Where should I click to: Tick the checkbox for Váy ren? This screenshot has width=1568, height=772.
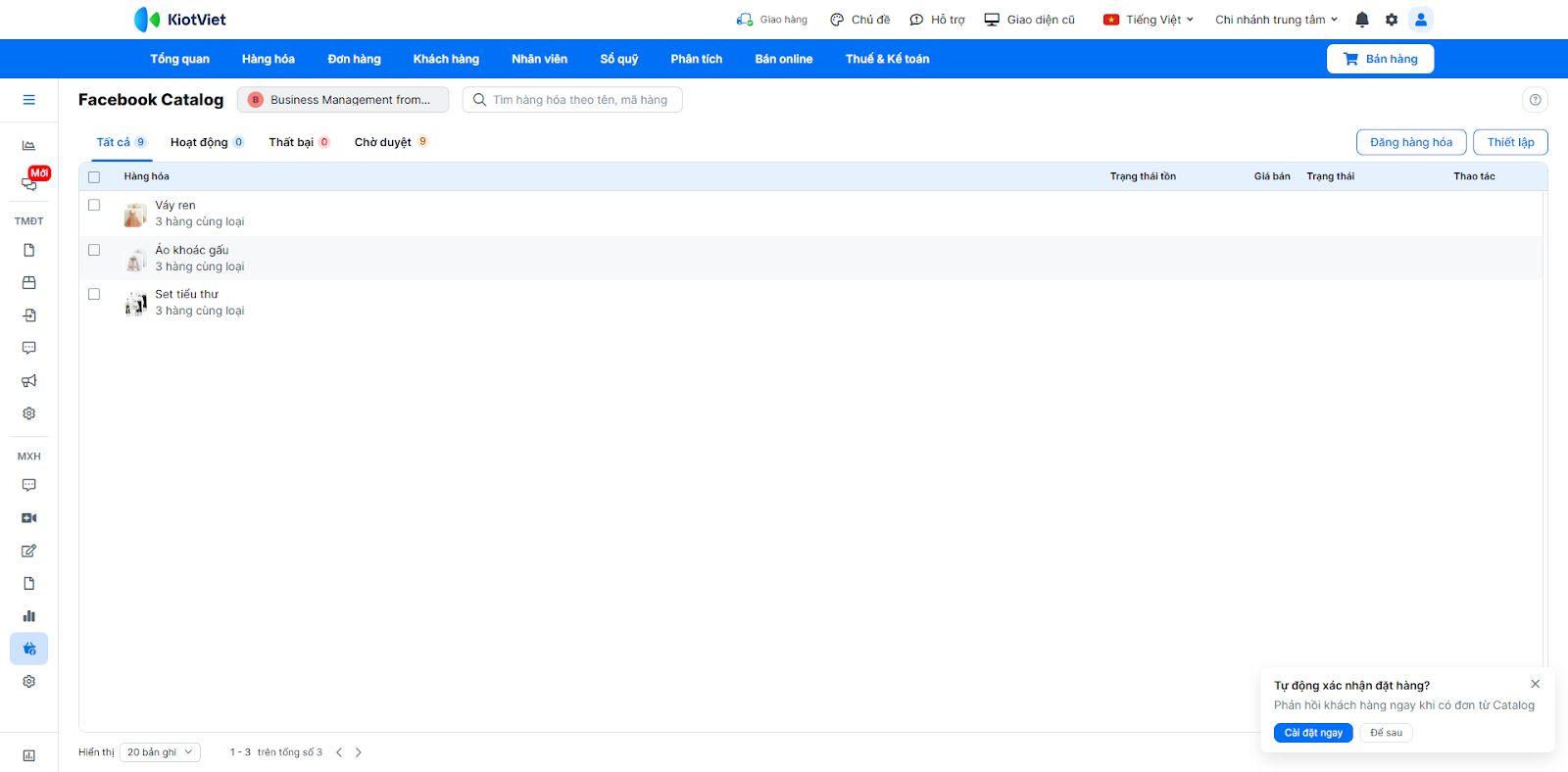[x=94, y=206]
